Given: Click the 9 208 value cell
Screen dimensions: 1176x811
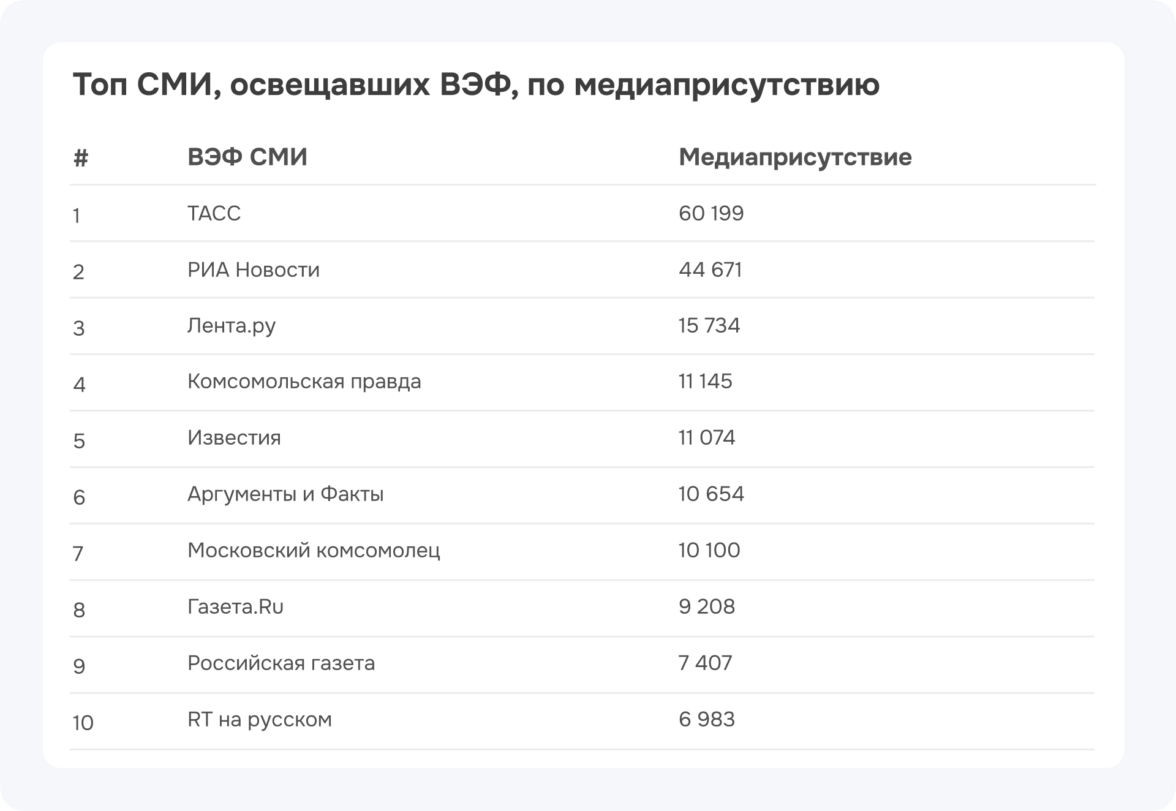Looking at the screenshot, I should (707, 607).
